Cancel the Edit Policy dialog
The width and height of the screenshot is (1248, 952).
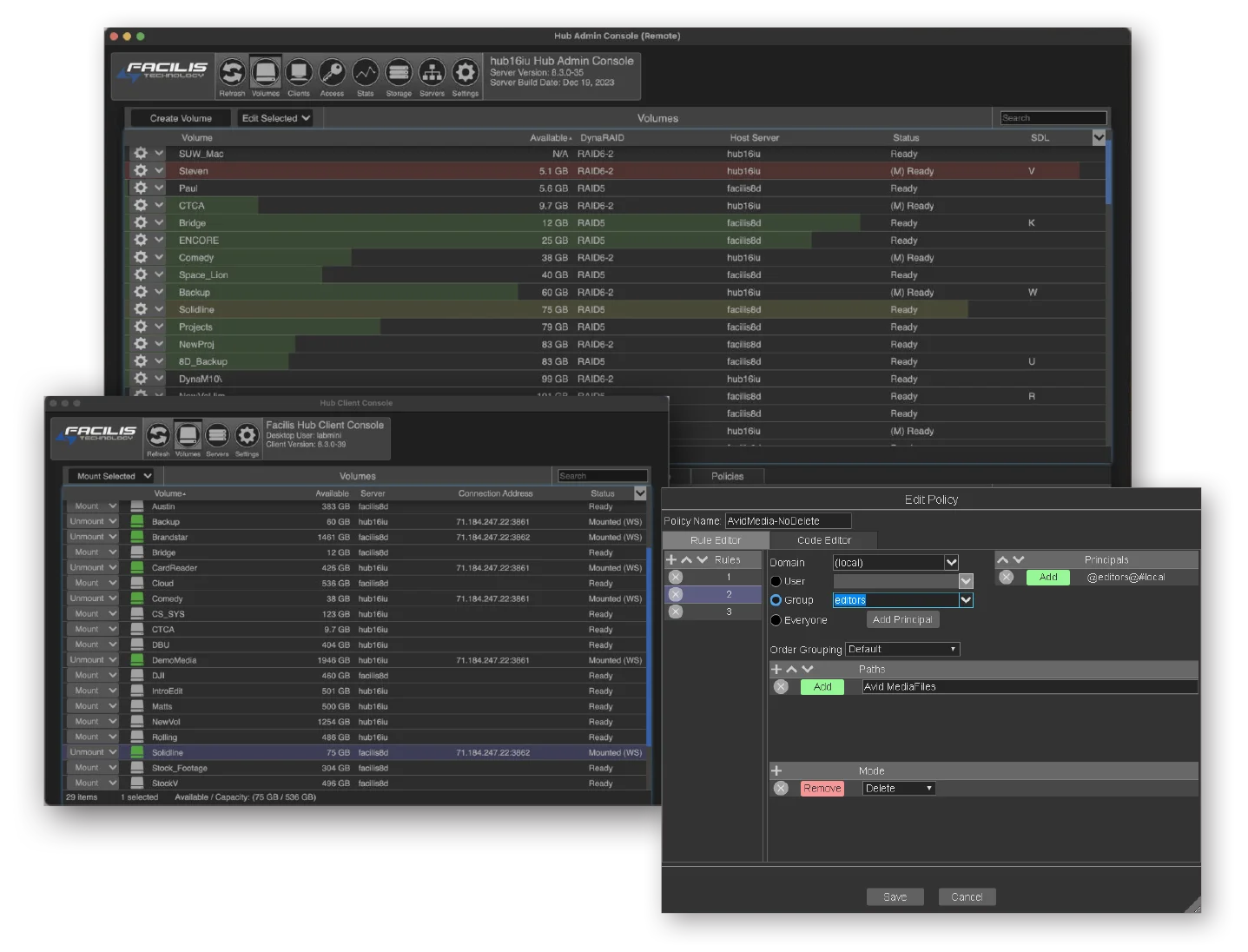(967, 897)
